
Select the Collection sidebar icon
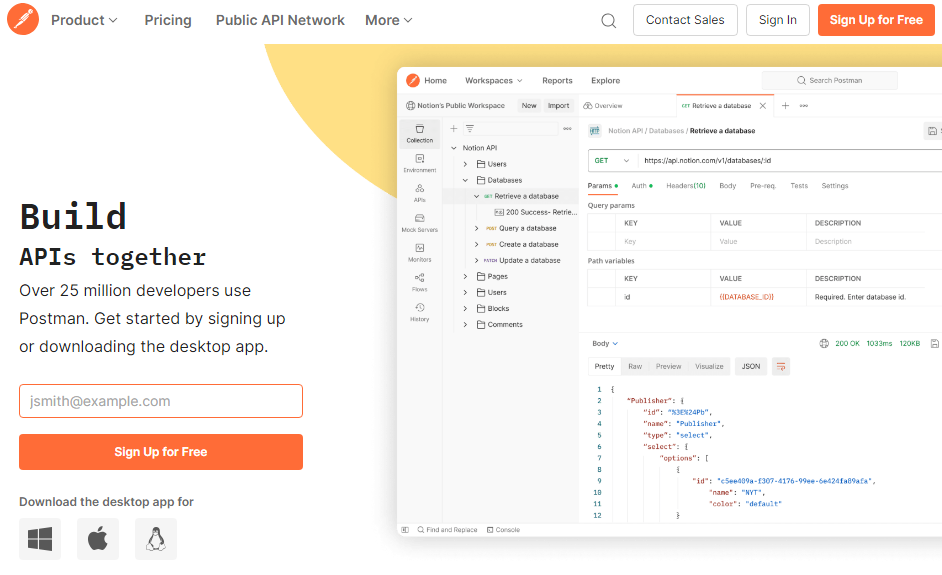pos(419,133)
